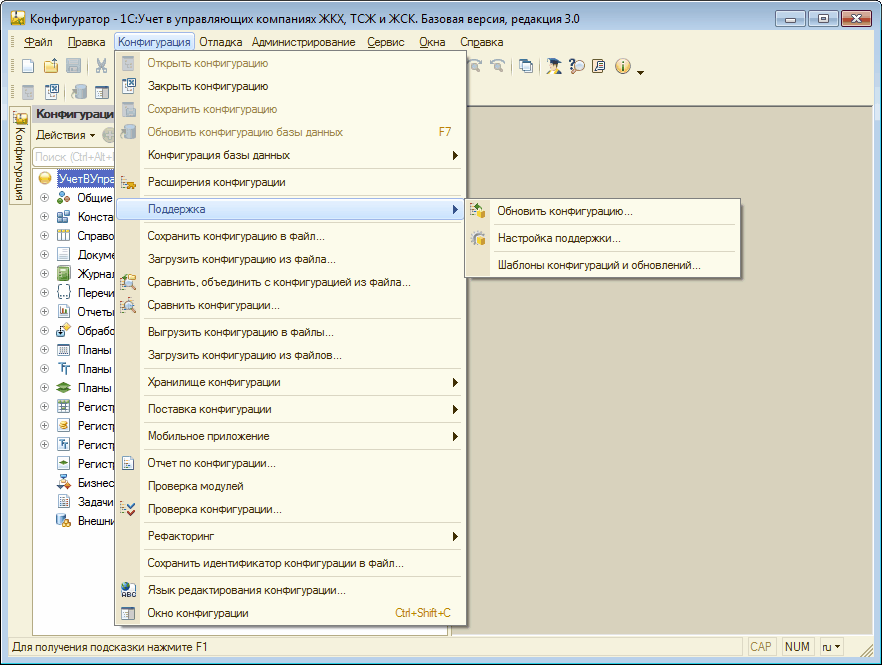Select the Бизнес-процессы tree item

point(96,483)
